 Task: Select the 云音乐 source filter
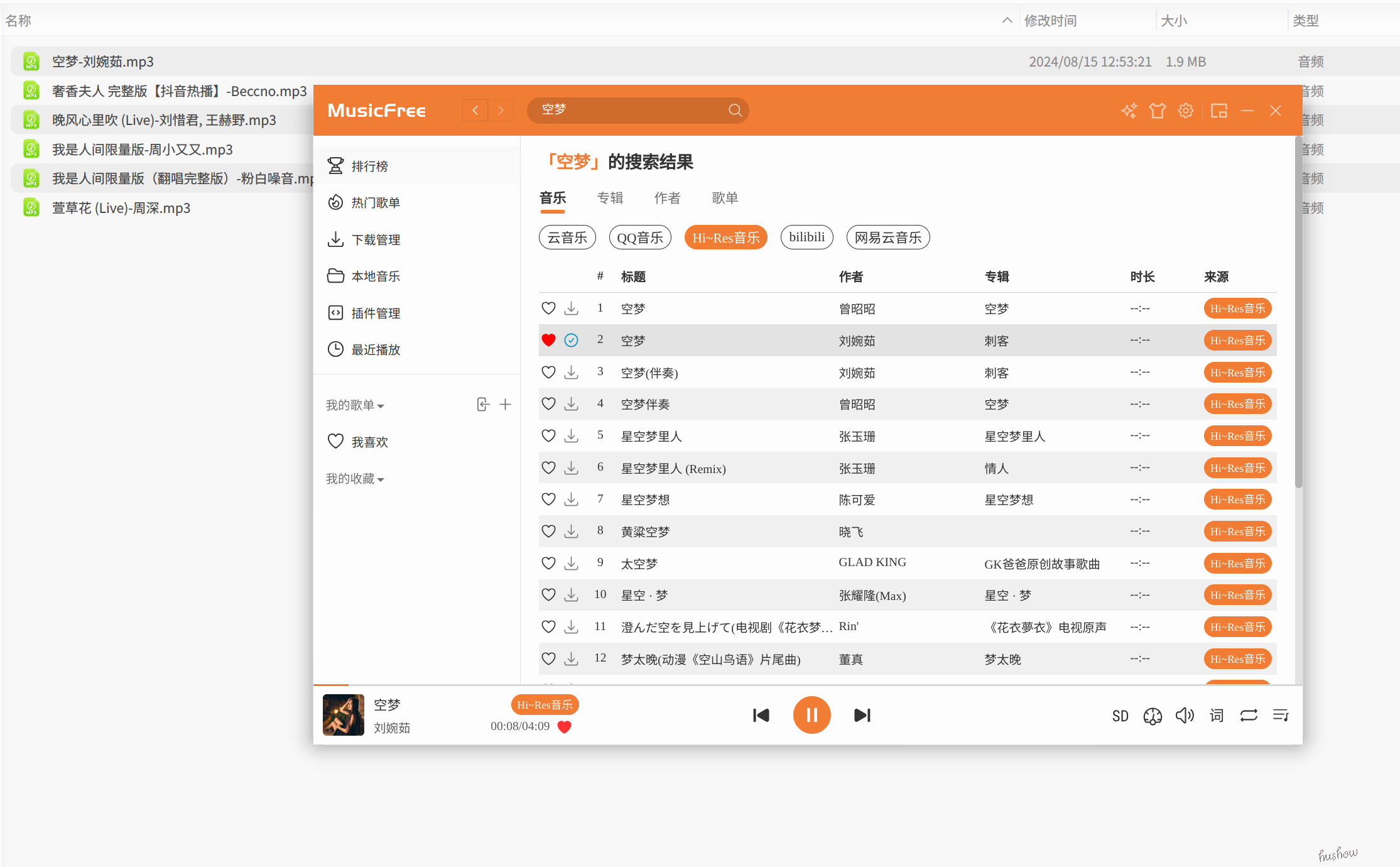(x=567, y=237)
